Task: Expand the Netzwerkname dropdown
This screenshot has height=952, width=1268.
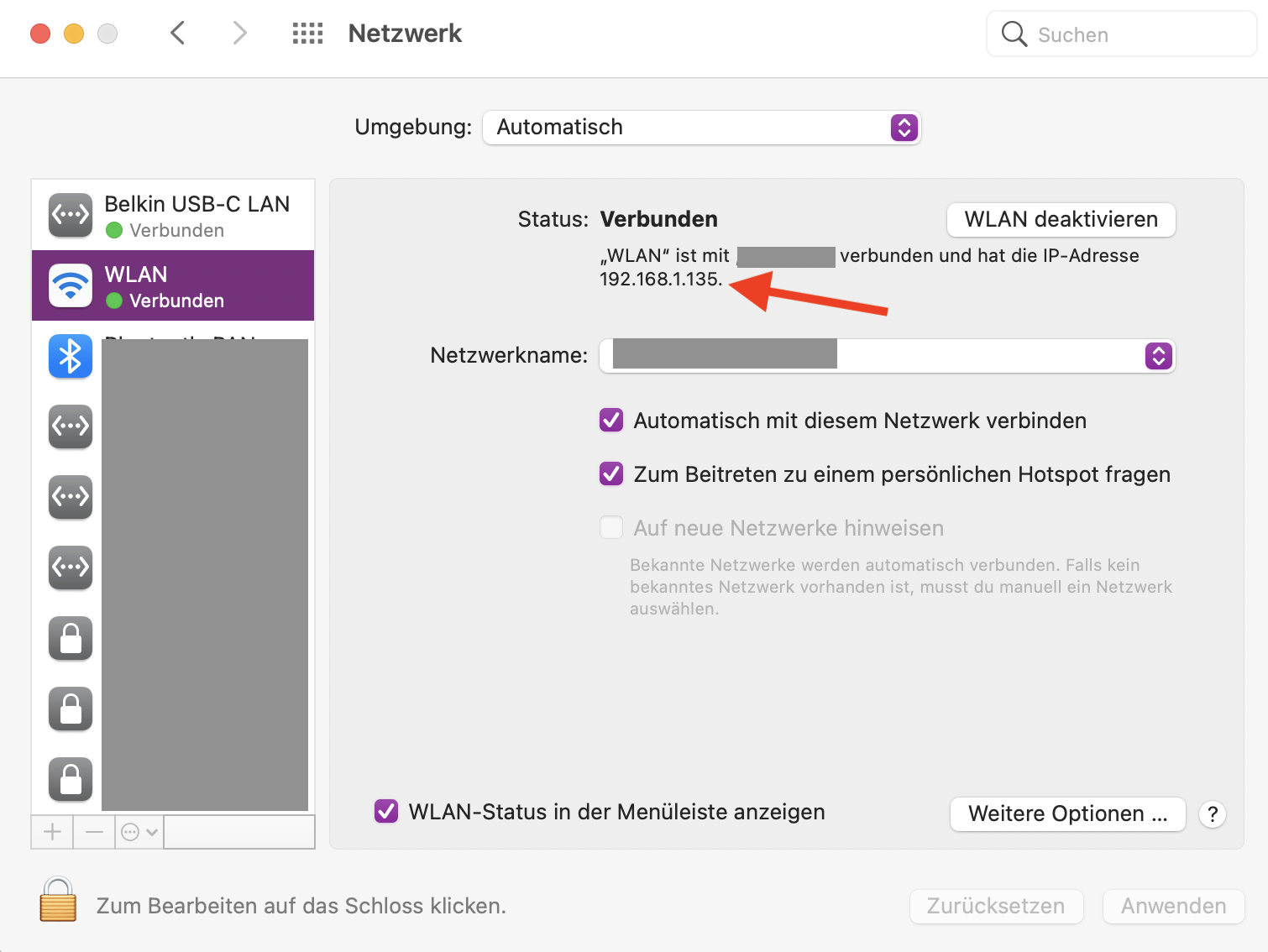Action: [1158, 356]
